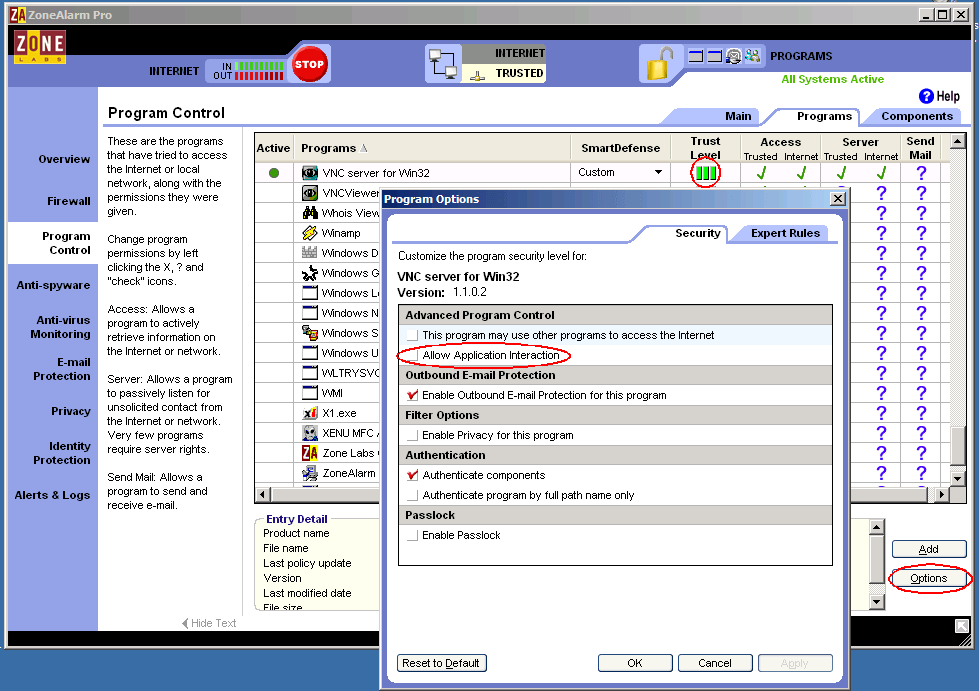Screen dimensions: 979x691
Task: Open Alerts & Logs section
Action: [x=52, y=495]
